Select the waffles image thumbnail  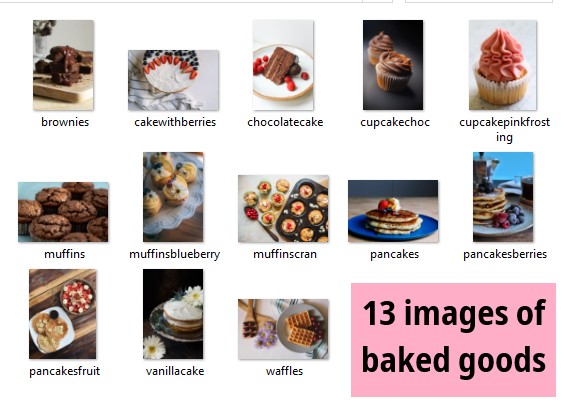coord(283,329)
